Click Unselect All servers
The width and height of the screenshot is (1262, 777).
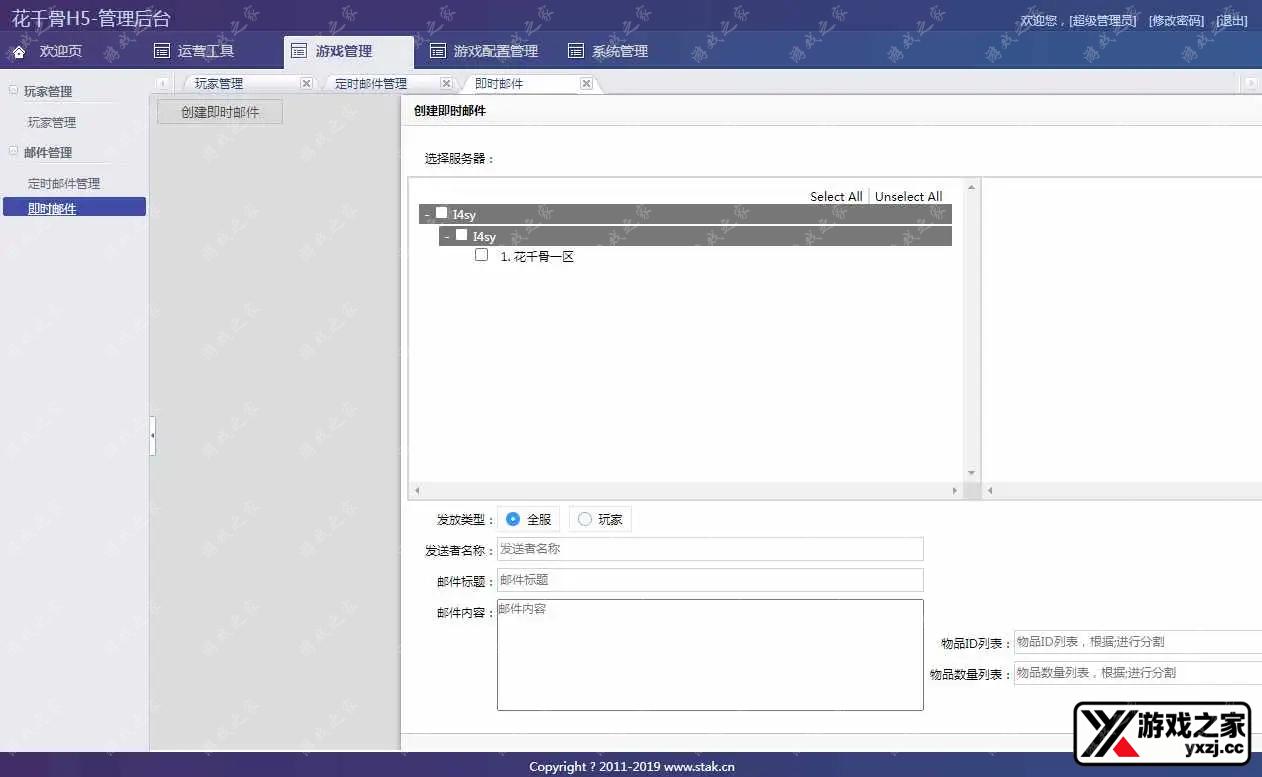point(908,197)
